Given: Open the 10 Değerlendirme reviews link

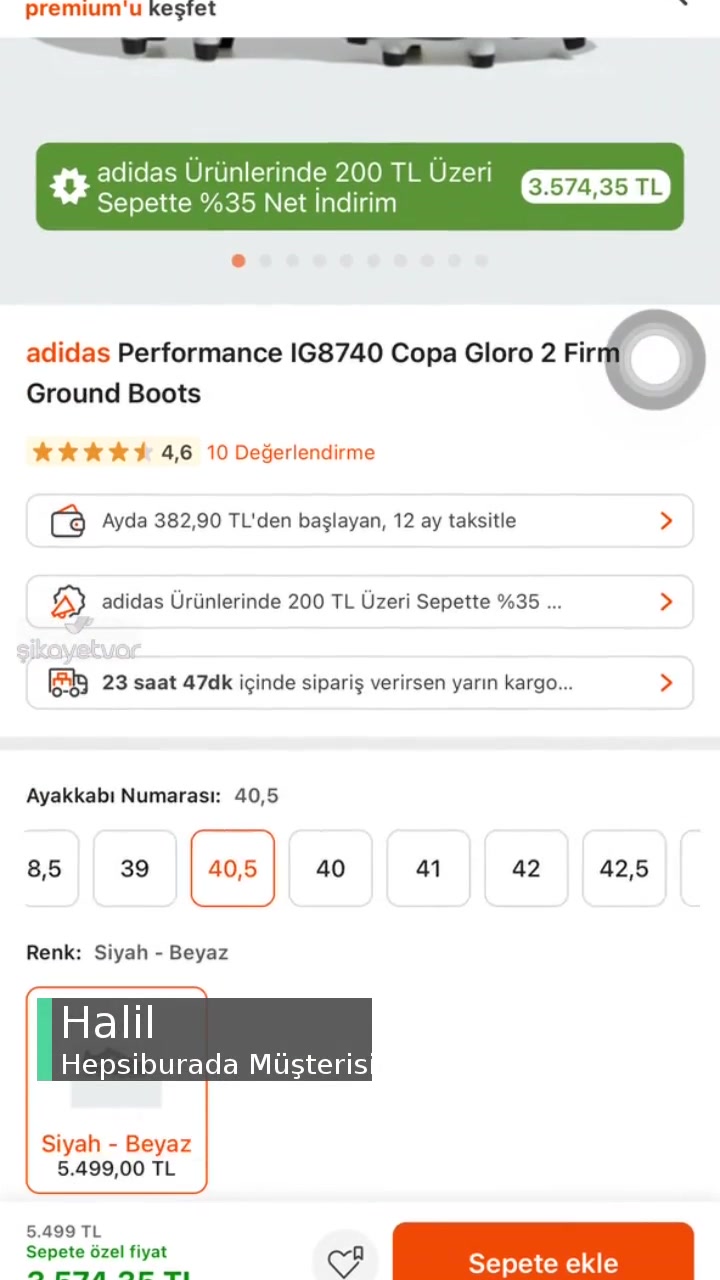Looking at the screenshot, I should tap(290, 453).
